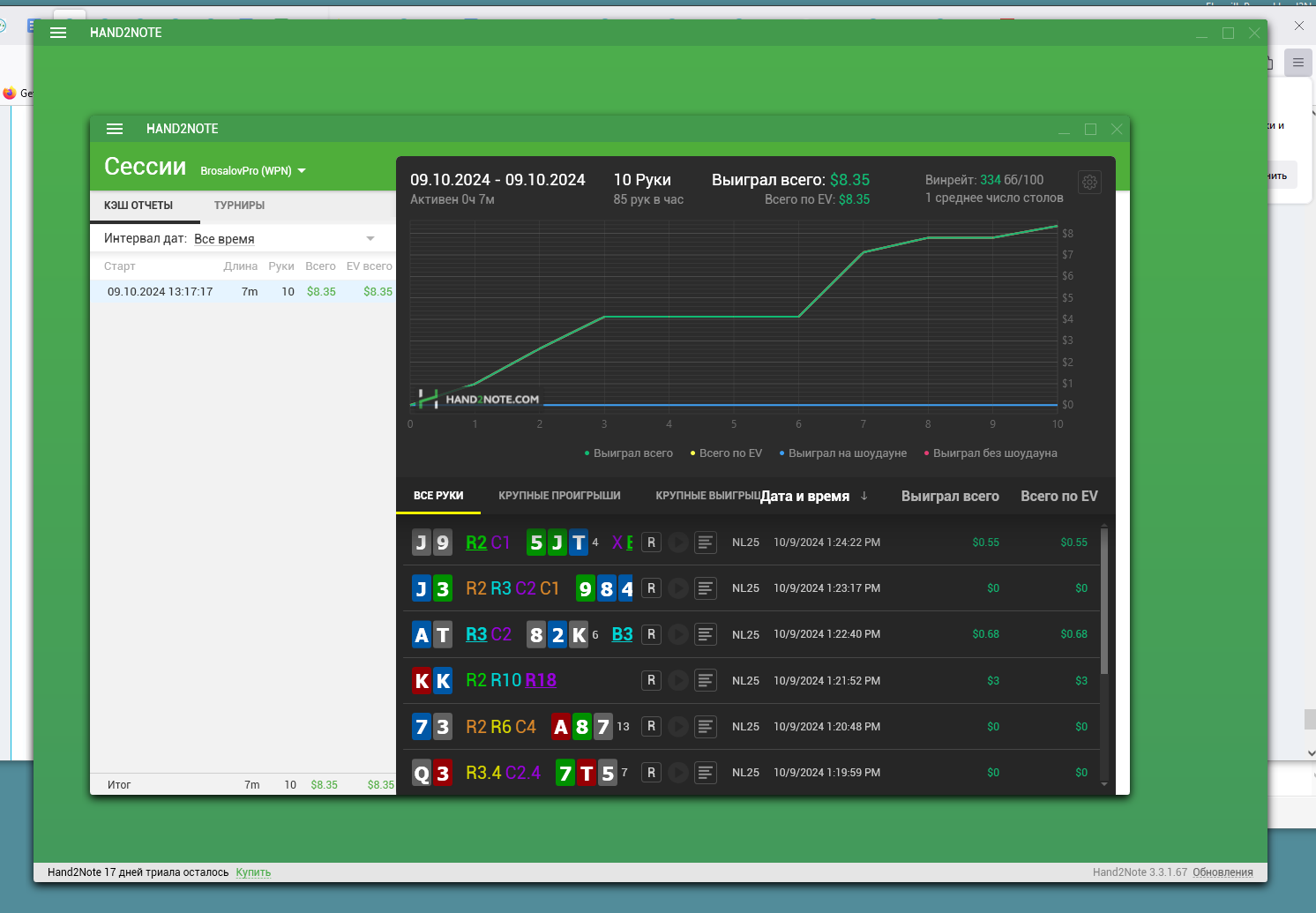Sort hands by Всего по EV column
Image resolution: width=1316 pixels, height=913 pixels.
point(1059,496)
